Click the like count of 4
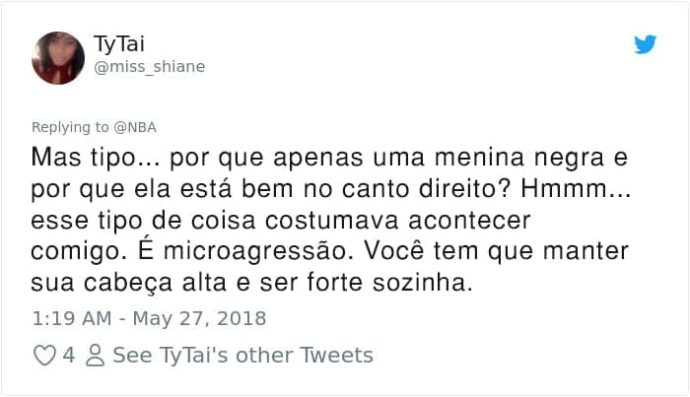 click(68, 355)
